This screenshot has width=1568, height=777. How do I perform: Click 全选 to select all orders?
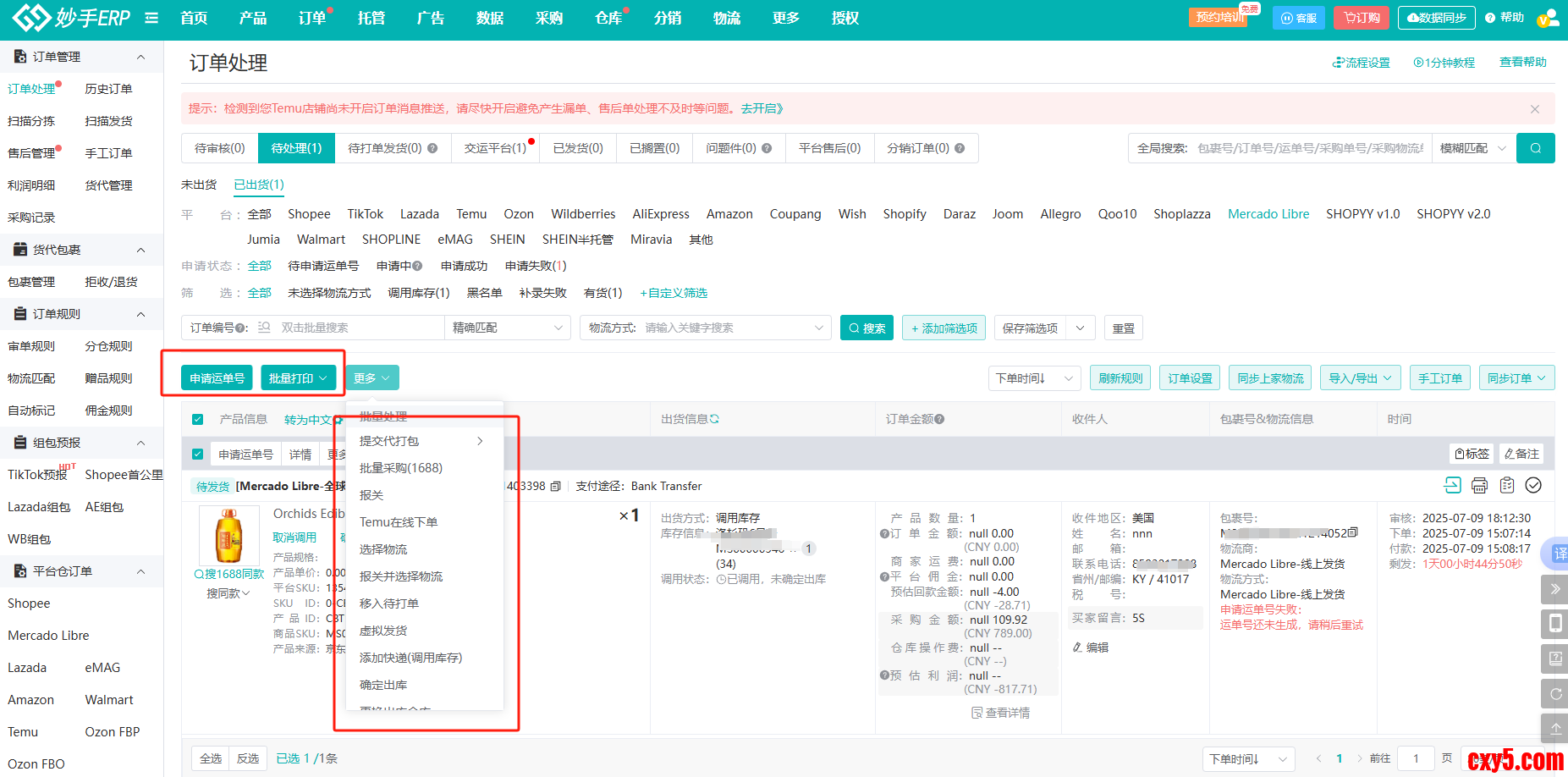[x=211, y=758]
